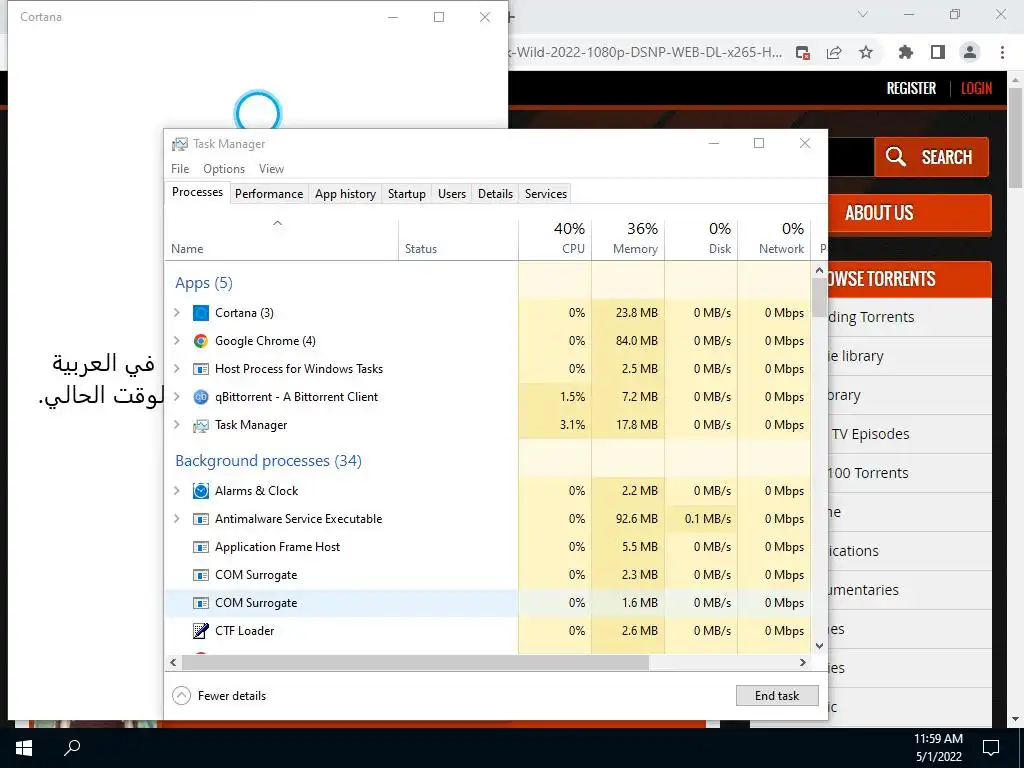This screenshot has width=1024, height=768.
Task: Open Chrome extensions puzzle icon
Action: tap(905, 52)
